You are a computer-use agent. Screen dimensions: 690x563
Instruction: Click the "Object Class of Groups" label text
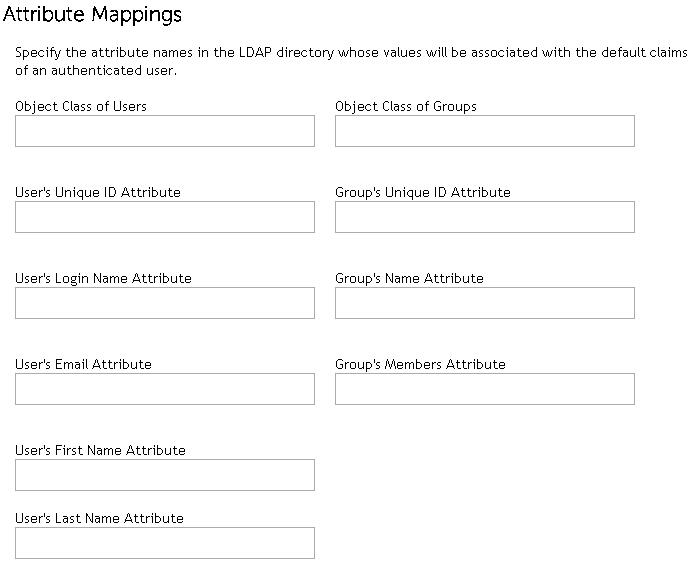tap(406, 106)
